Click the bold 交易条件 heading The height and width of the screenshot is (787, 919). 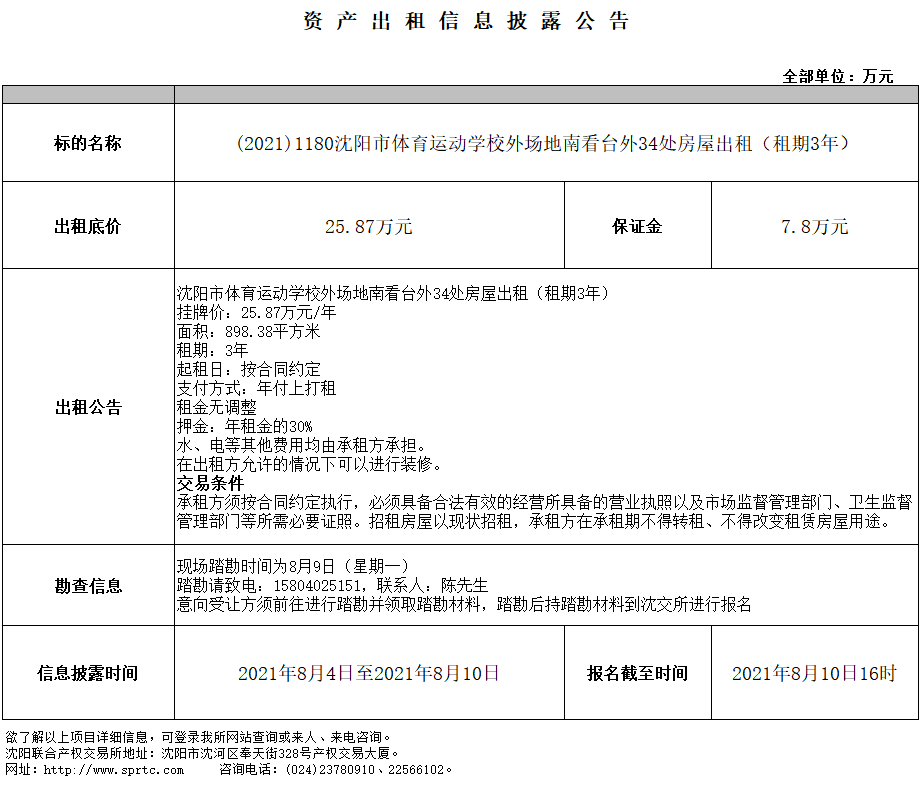tap(210, 483)
